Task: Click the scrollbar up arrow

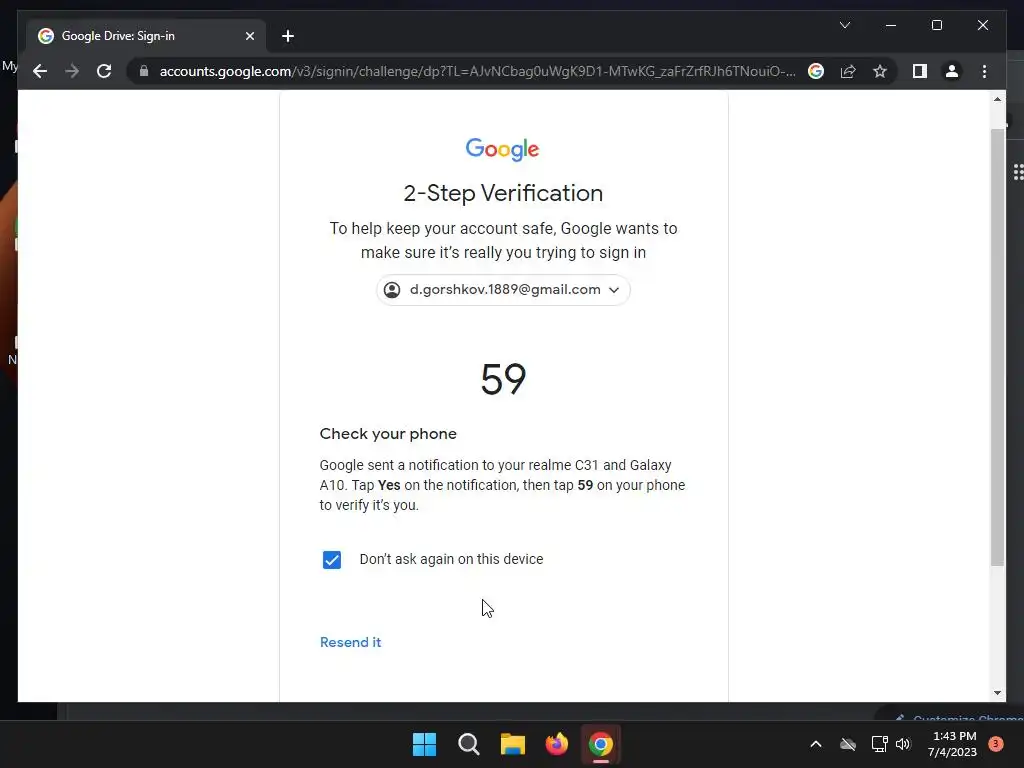Action: [x=997, y=100]
